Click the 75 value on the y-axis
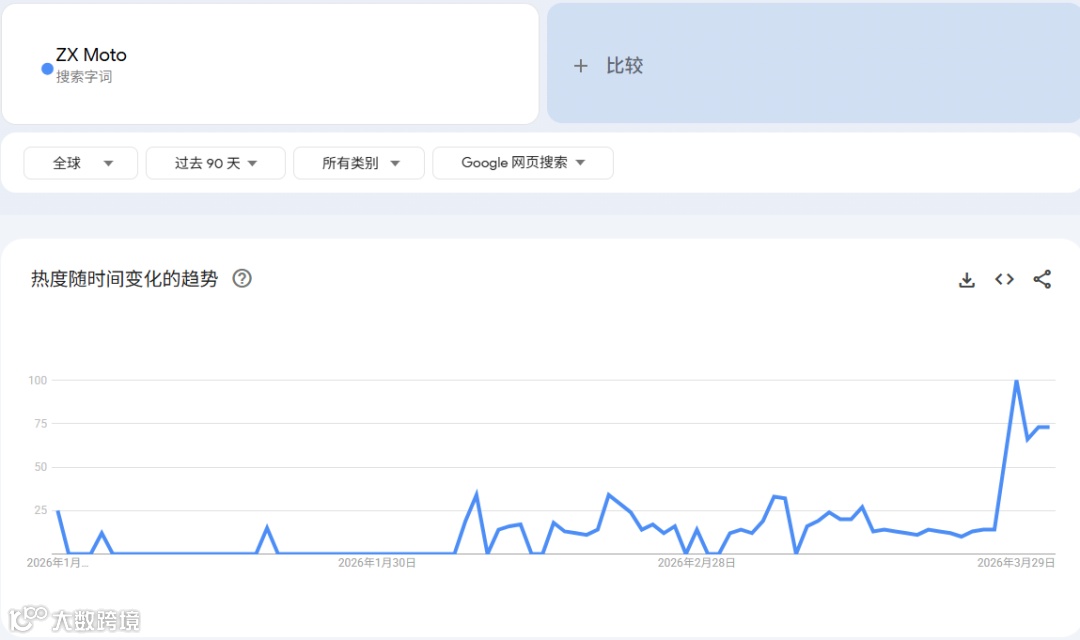 click(41, 424)
